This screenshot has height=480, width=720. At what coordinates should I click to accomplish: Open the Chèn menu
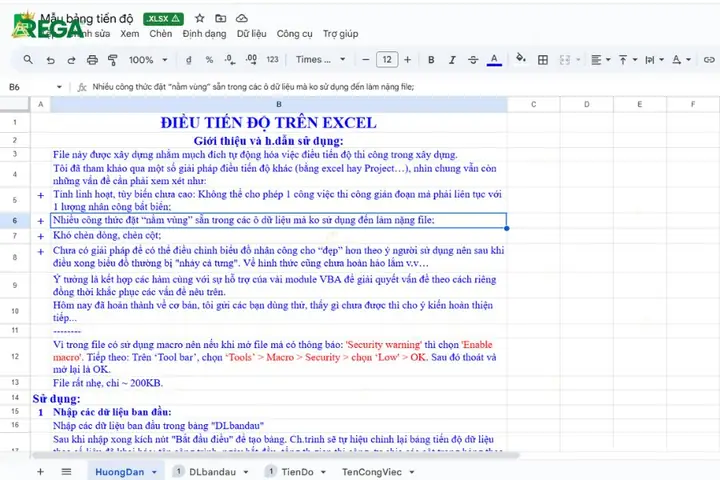[x=161, y=34]
